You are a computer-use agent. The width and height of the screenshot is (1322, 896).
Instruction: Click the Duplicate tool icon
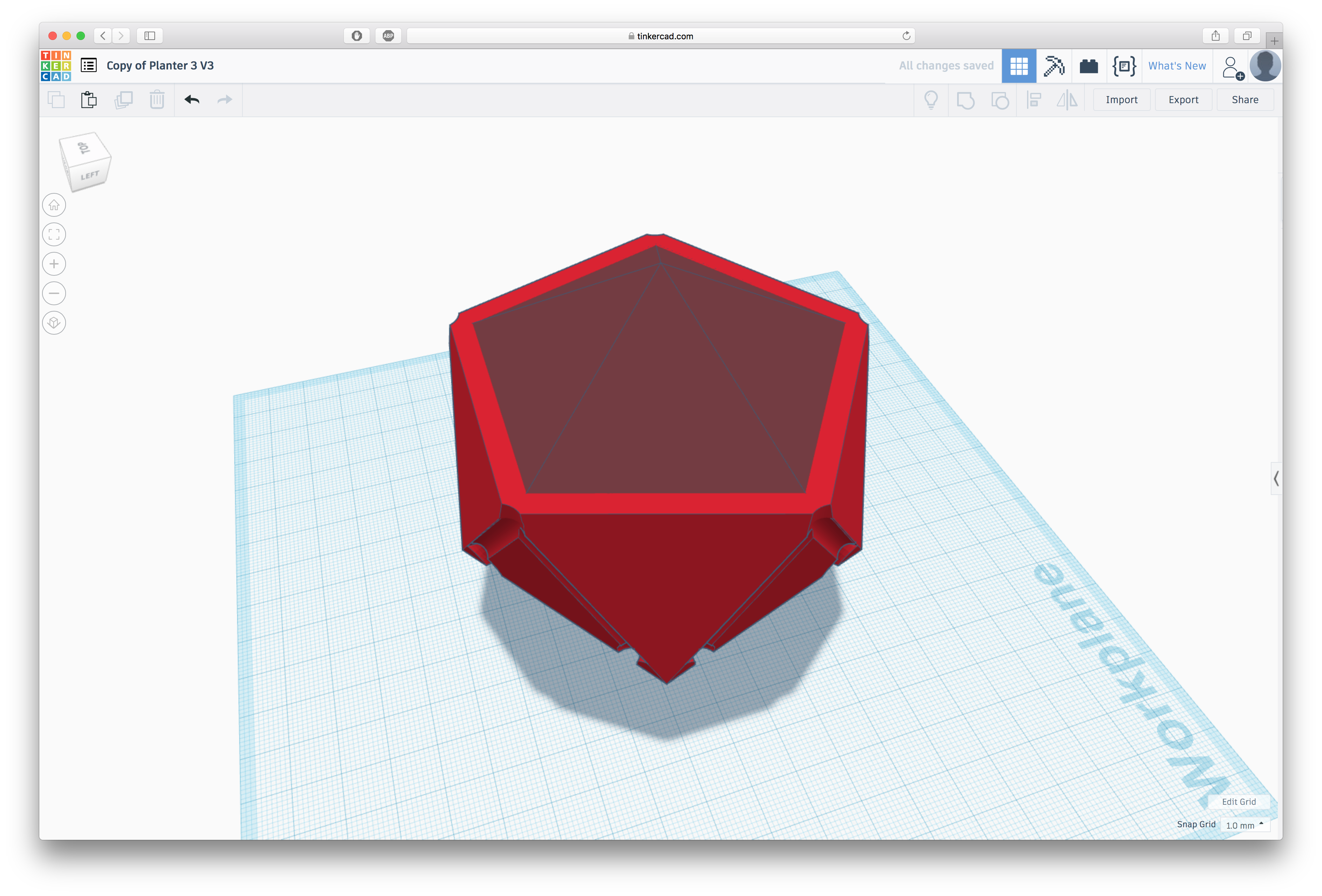123,100
